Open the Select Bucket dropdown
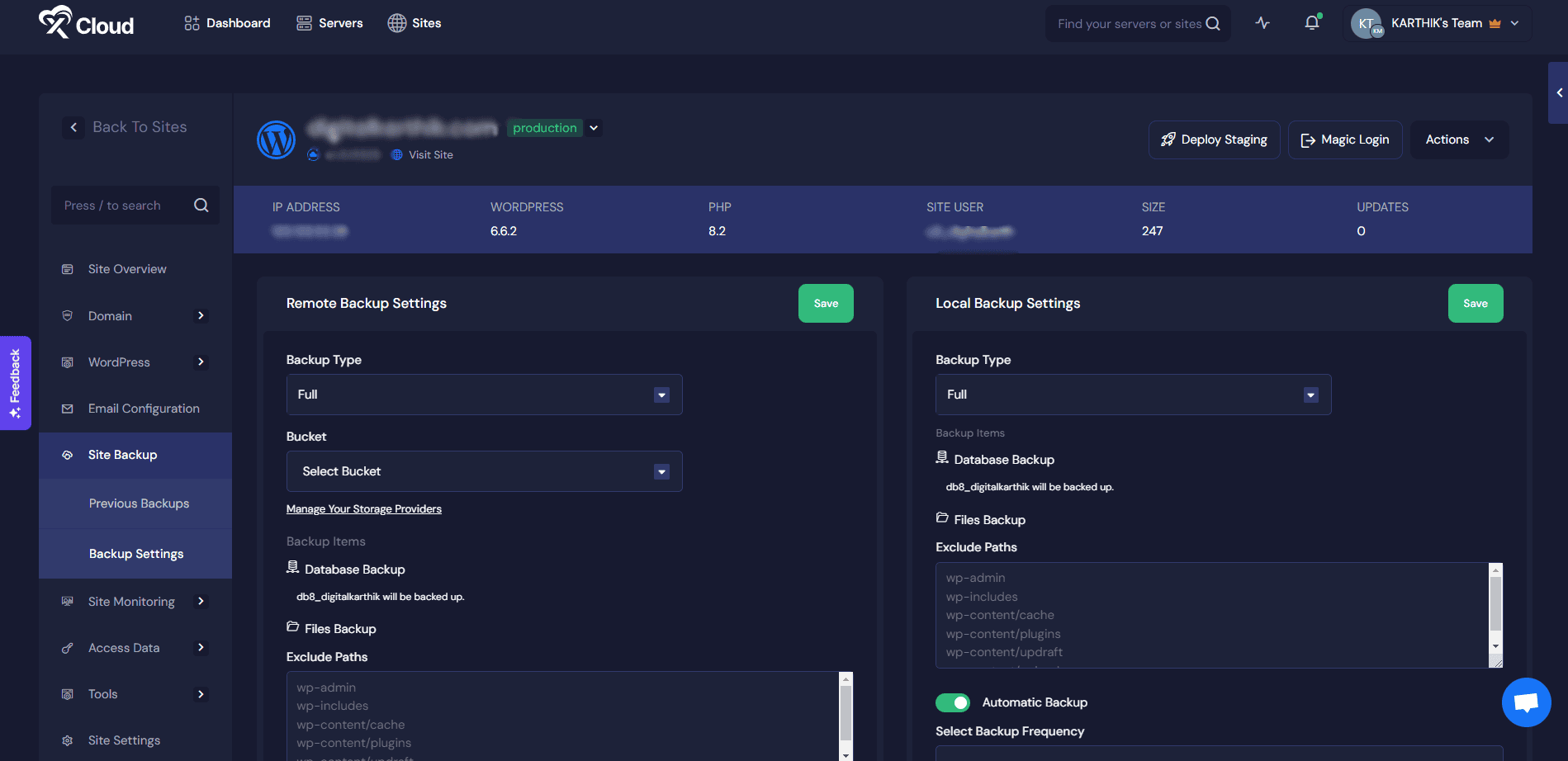 pyautogui.click(x=485, y=471)
